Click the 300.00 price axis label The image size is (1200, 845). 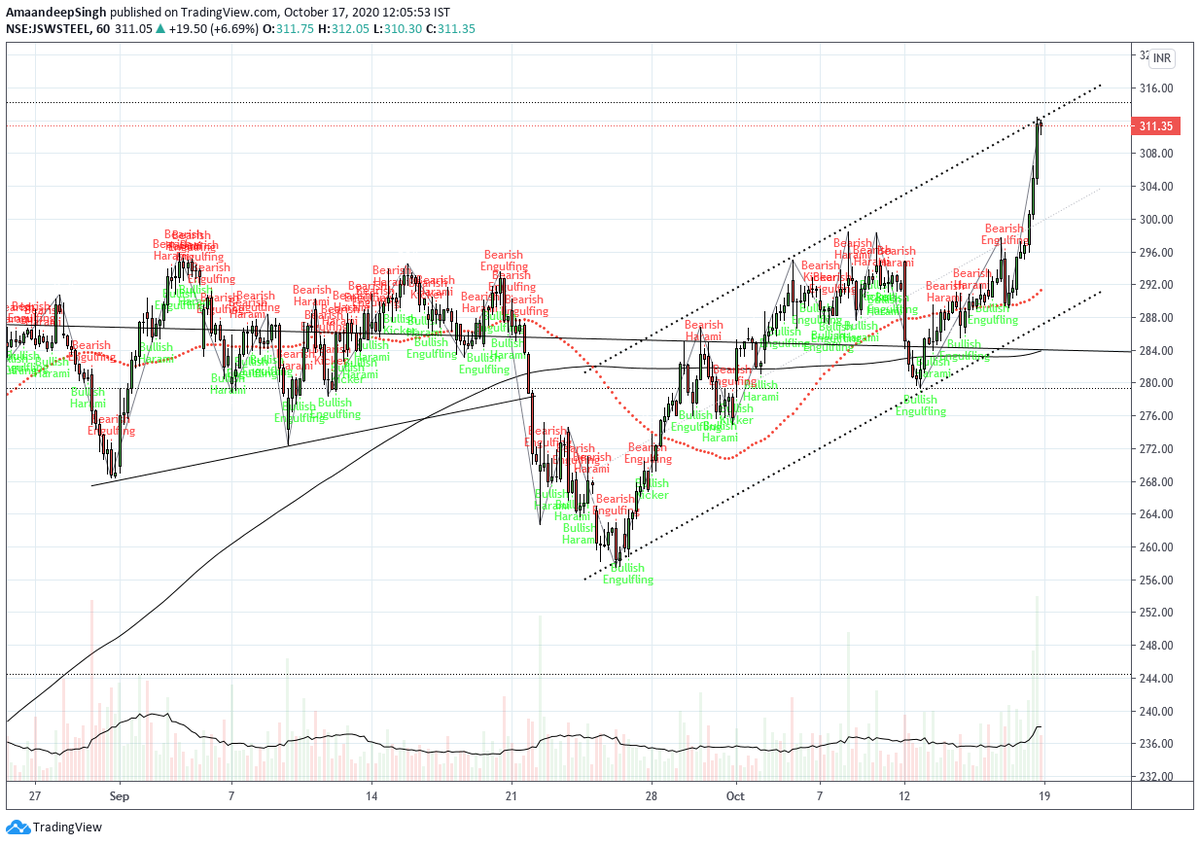[1156, 220]
